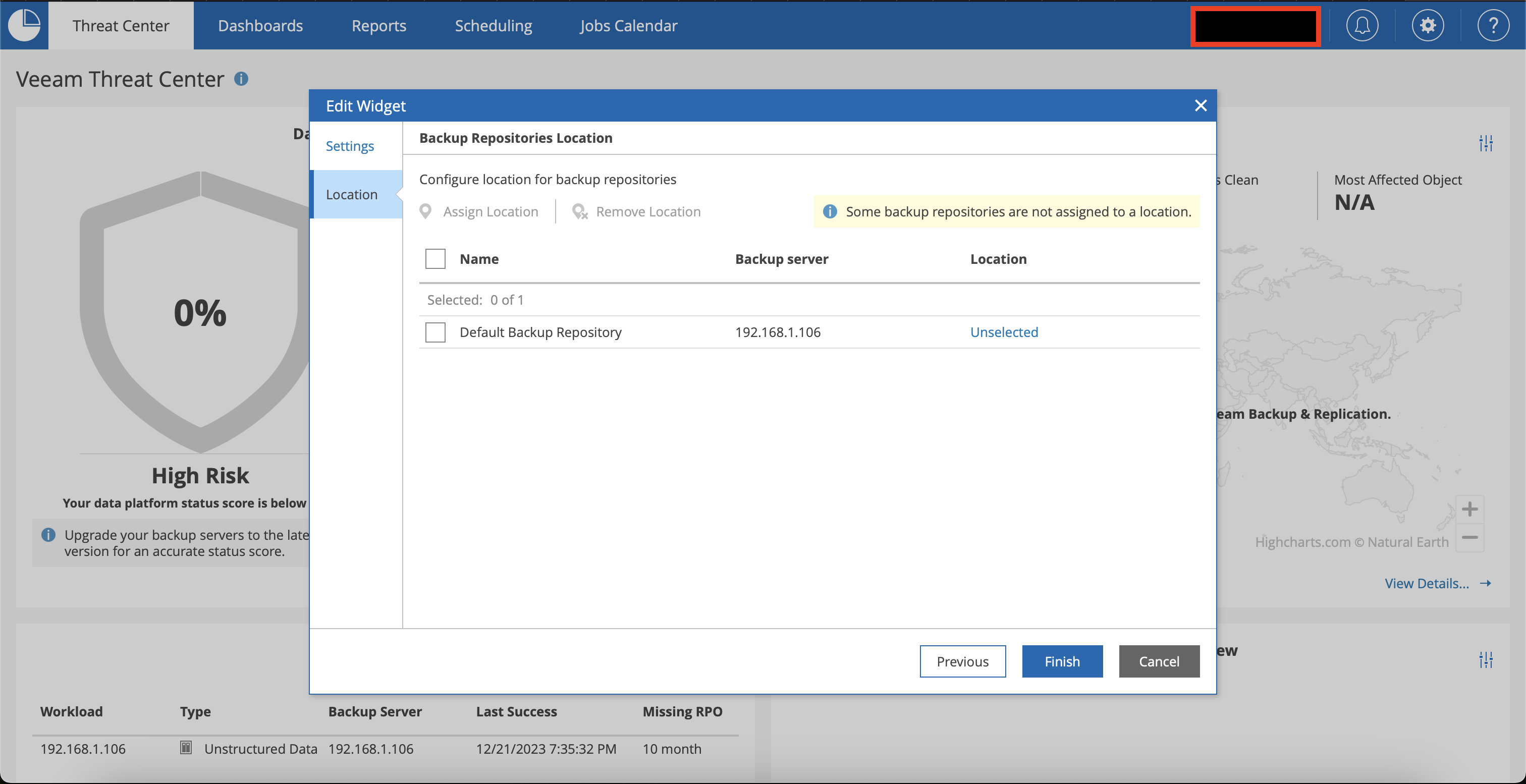The height and width of the screenshot is (784, 1526).
Task: Click the Remove Location icon
Action: pos(579,211)
